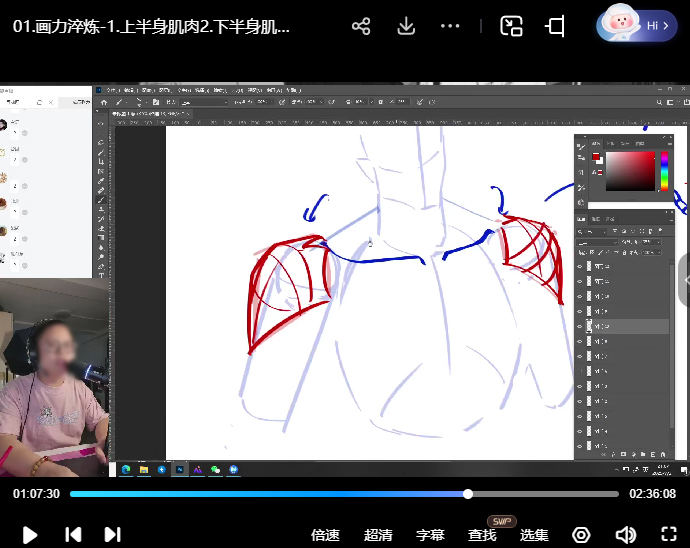This screenshot has width=690, height=548.
Task: Open the 选集 episode list
Action: 534,535
